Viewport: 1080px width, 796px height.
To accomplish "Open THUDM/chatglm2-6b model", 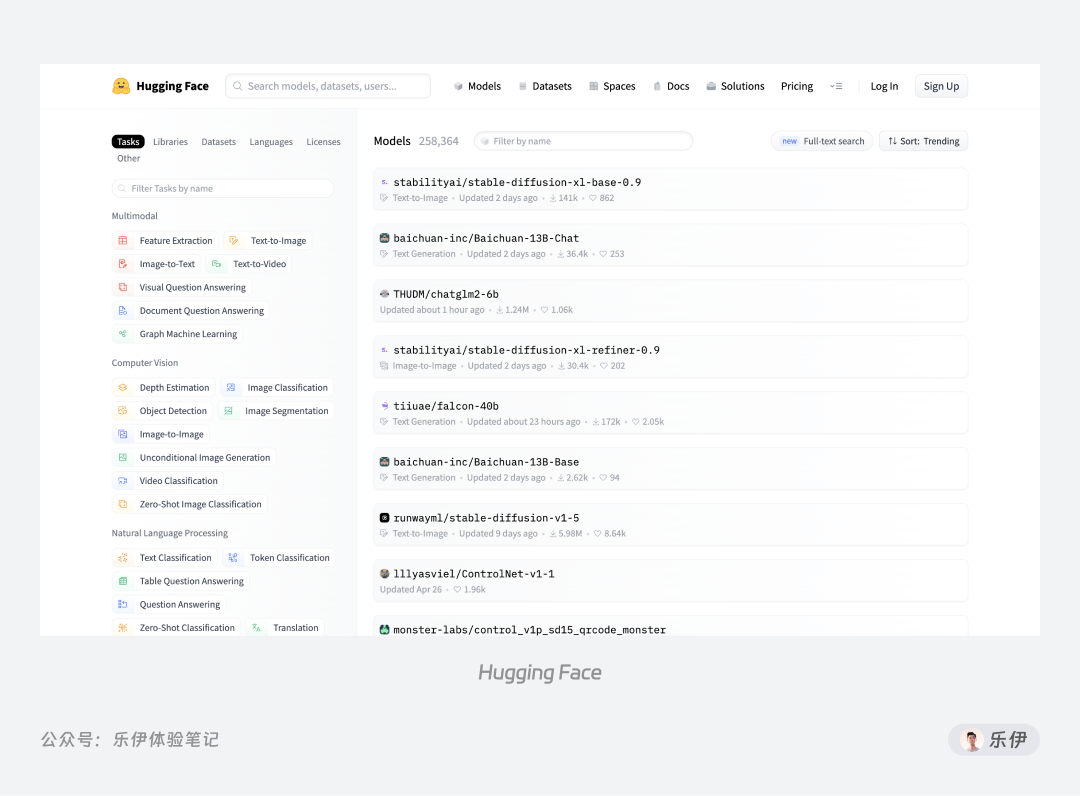I will [x=670, y=301].
